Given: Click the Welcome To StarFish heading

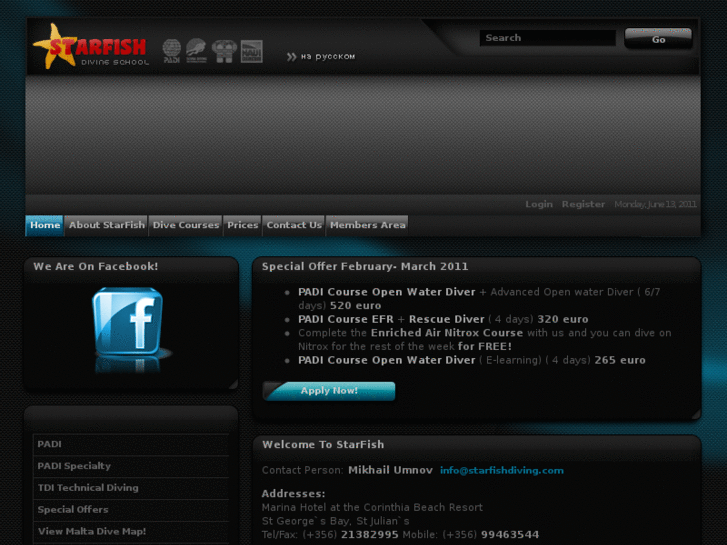Looking at the screenshot, I should (323, 444).
